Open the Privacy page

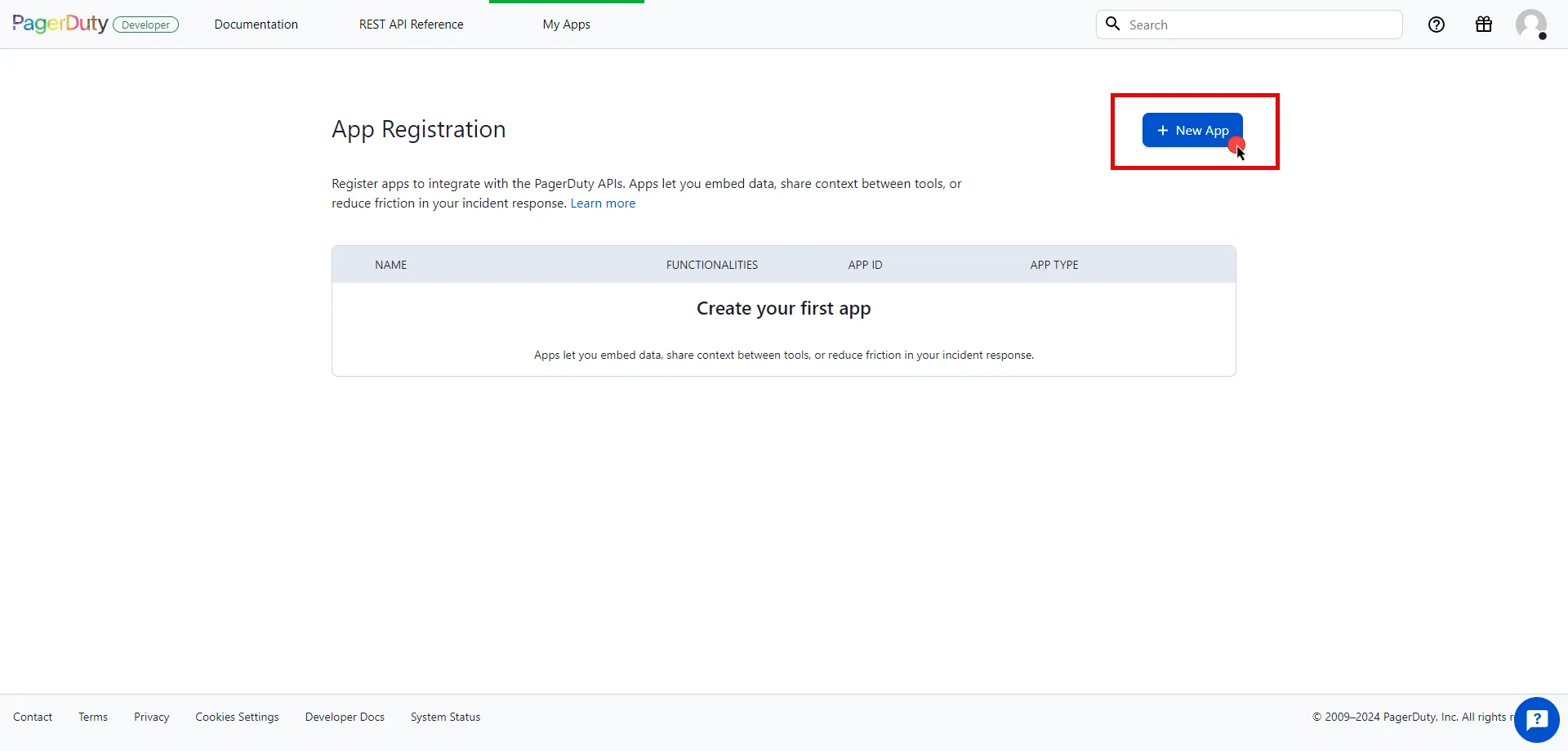point(151,717)
